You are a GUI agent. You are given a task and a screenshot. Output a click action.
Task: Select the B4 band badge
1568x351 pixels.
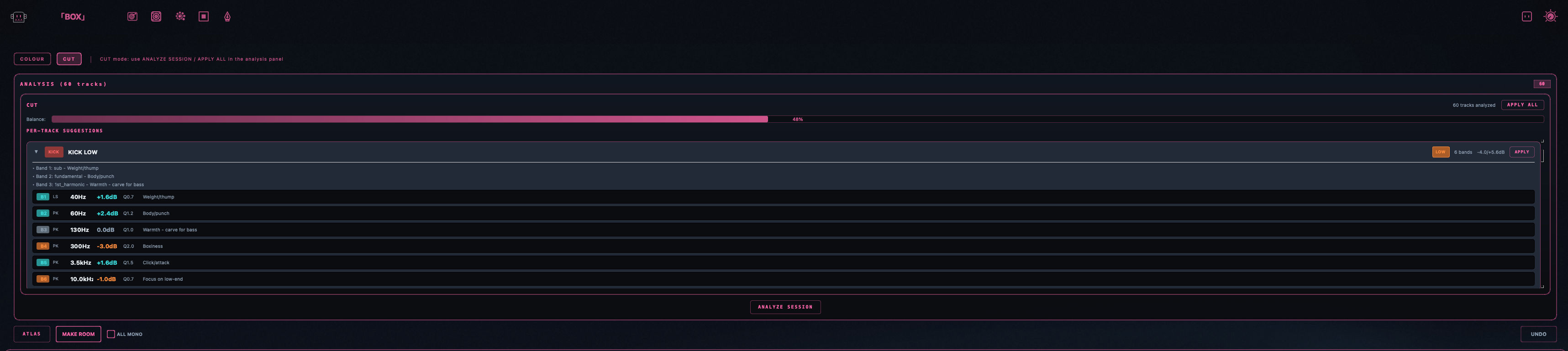pos(42,246)
